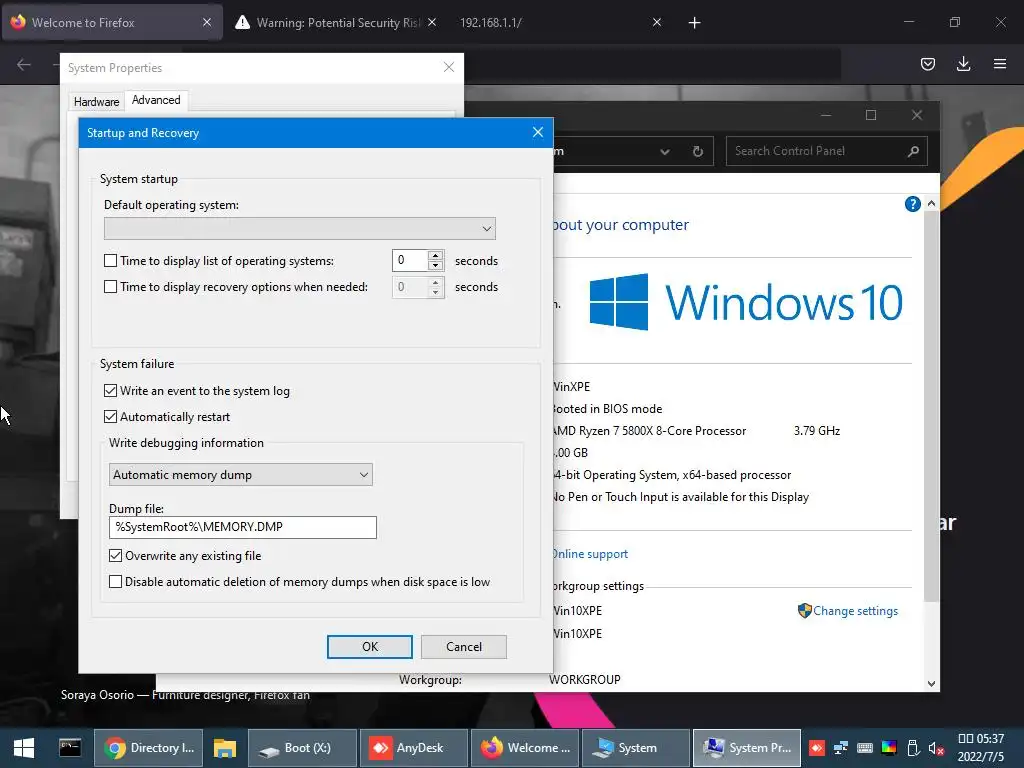The image size is (1024, 768).
Task: Switch to Firefox Welcome taskbar item
Action: [x=525, y=748]
